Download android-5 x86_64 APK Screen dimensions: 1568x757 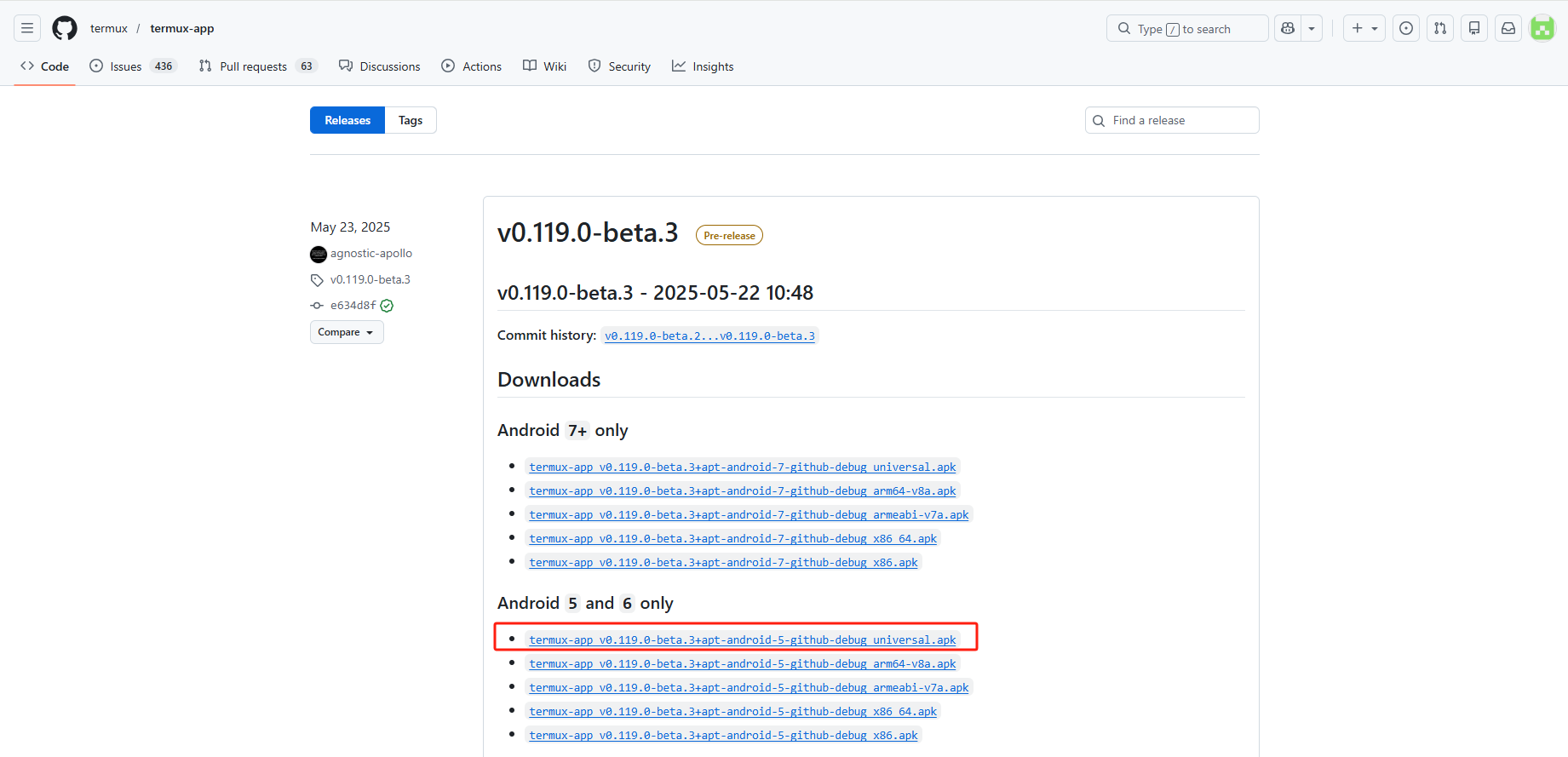732,712
